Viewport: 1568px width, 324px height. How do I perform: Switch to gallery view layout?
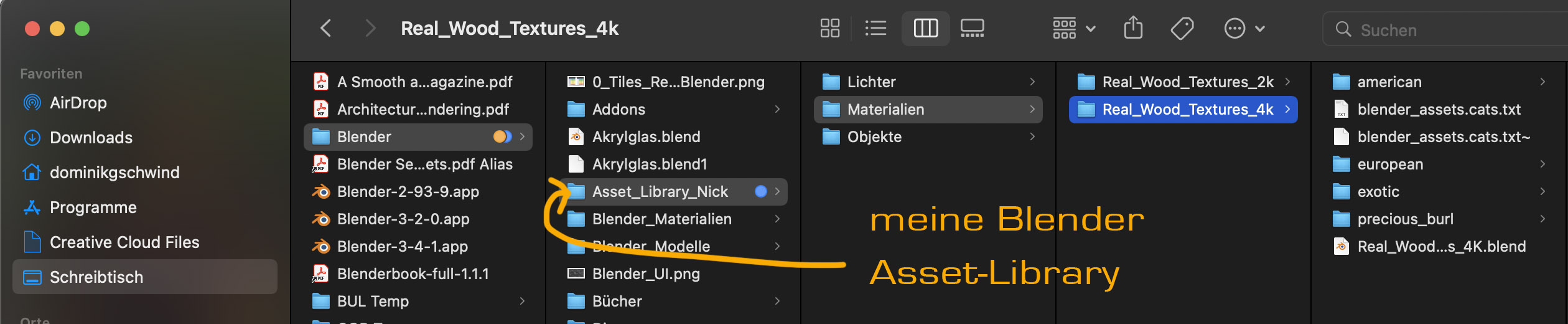click(x=972, y=28)
